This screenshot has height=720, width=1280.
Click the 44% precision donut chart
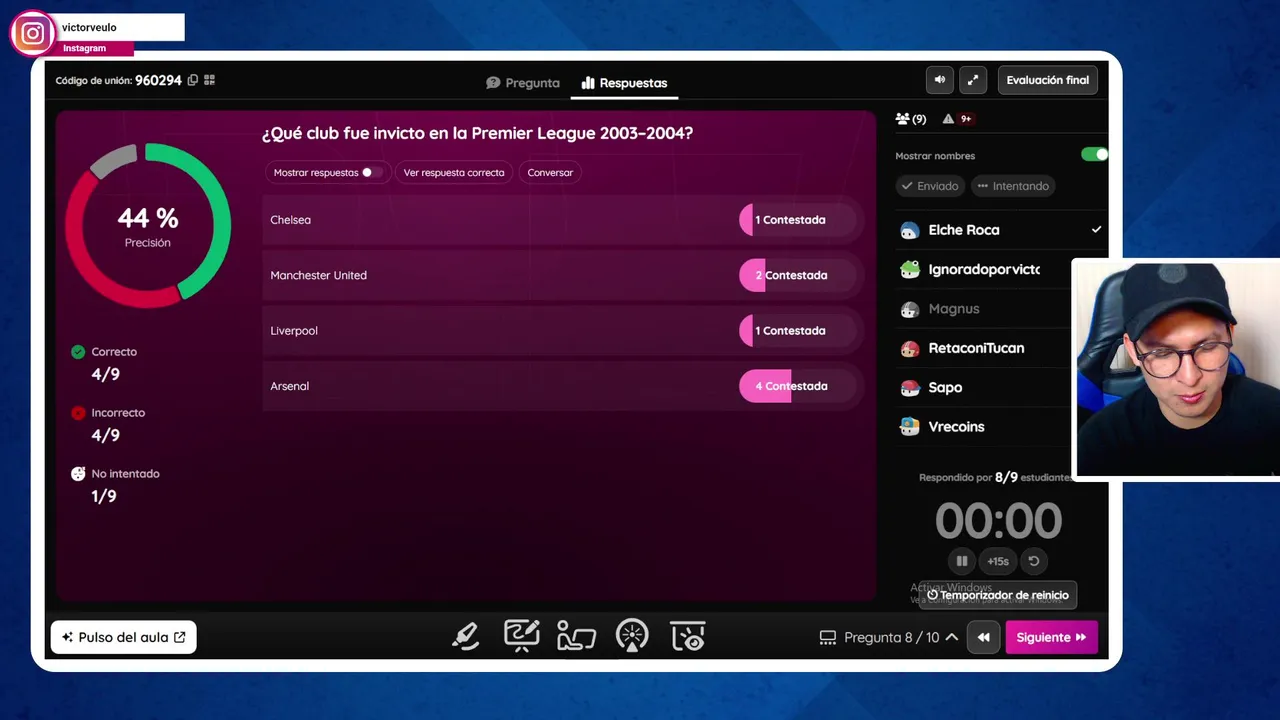coord(148,226)
